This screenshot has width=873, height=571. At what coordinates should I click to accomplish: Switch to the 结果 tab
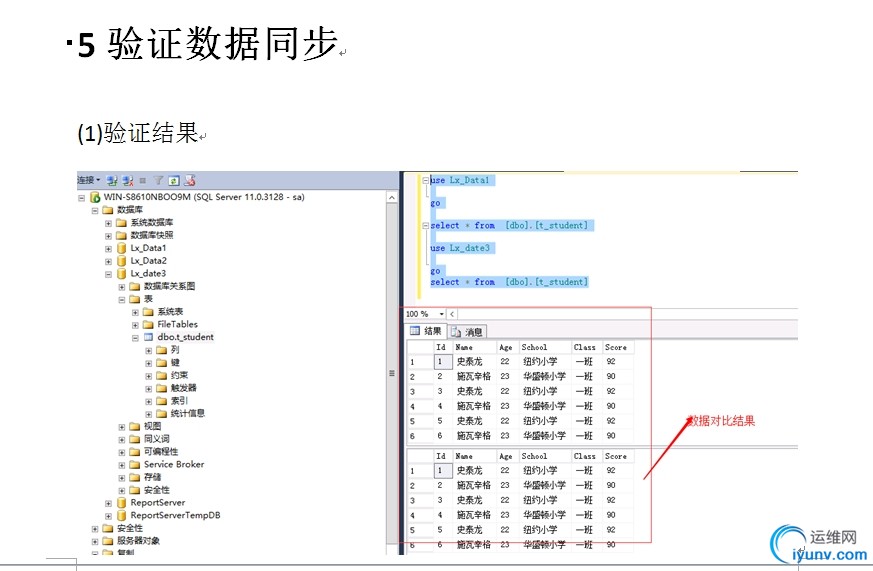pyautogui.click(x=426, y=331)
